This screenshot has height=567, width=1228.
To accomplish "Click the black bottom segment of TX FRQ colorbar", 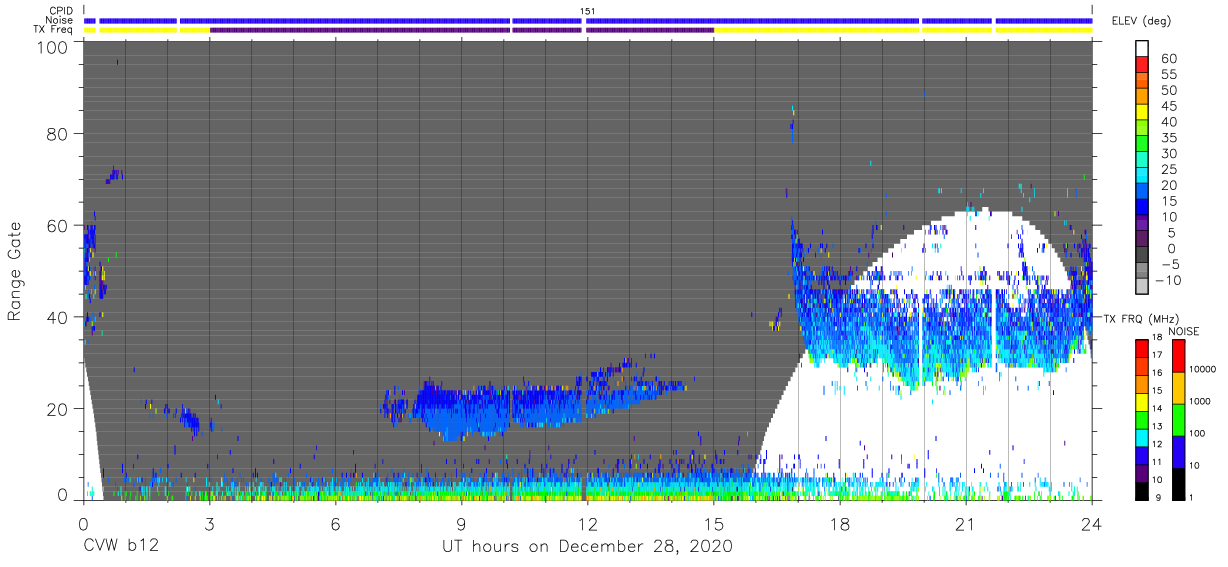I will tap(1143, 490).
